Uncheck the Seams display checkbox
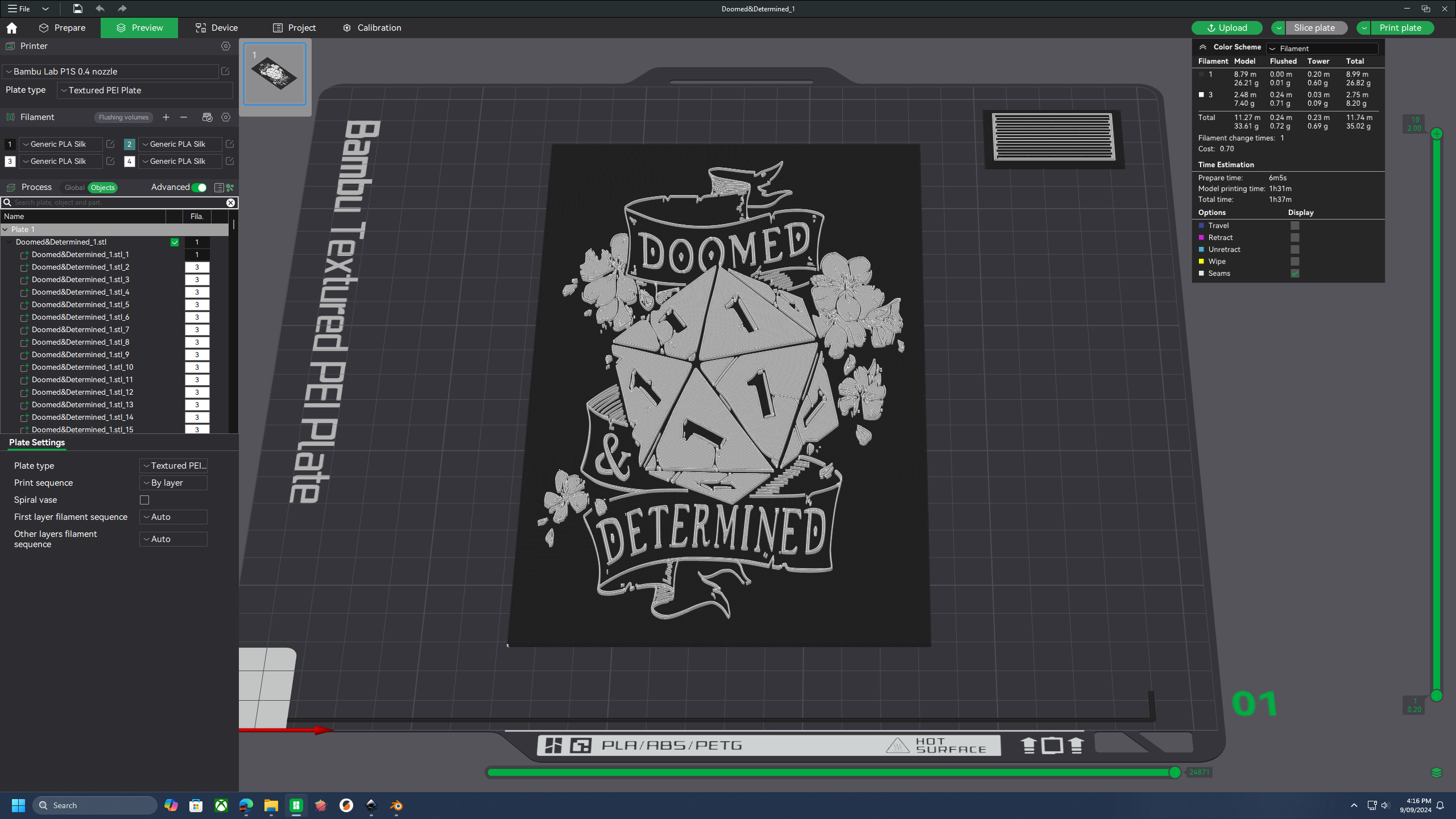This screenshot has width=1456, height=819. coord(1295,274)
